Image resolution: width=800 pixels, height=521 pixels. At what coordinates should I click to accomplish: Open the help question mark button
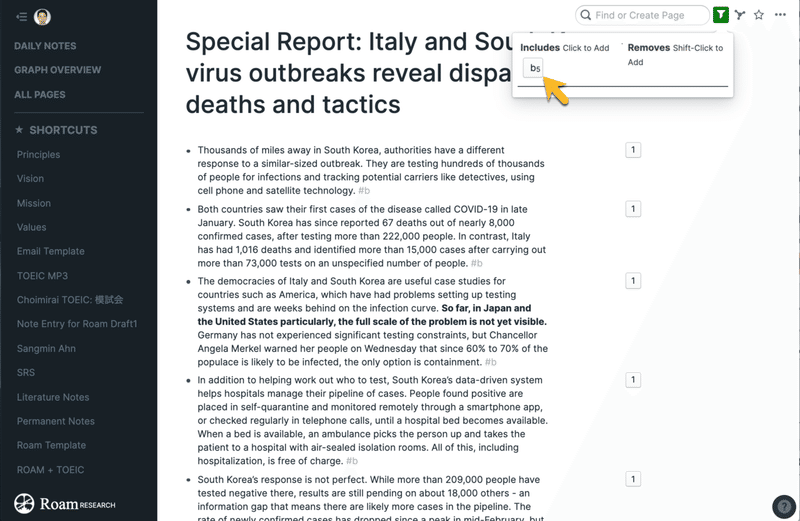pos(784,507)
